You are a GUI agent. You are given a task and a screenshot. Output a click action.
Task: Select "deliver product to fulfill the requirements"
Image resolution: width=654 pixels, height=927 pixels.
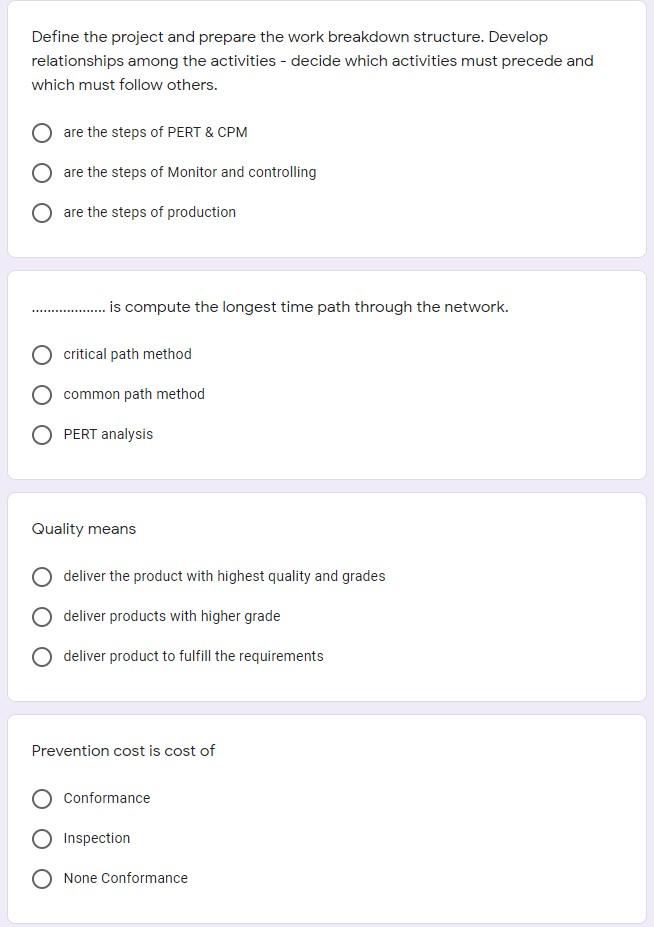point(42,656)
